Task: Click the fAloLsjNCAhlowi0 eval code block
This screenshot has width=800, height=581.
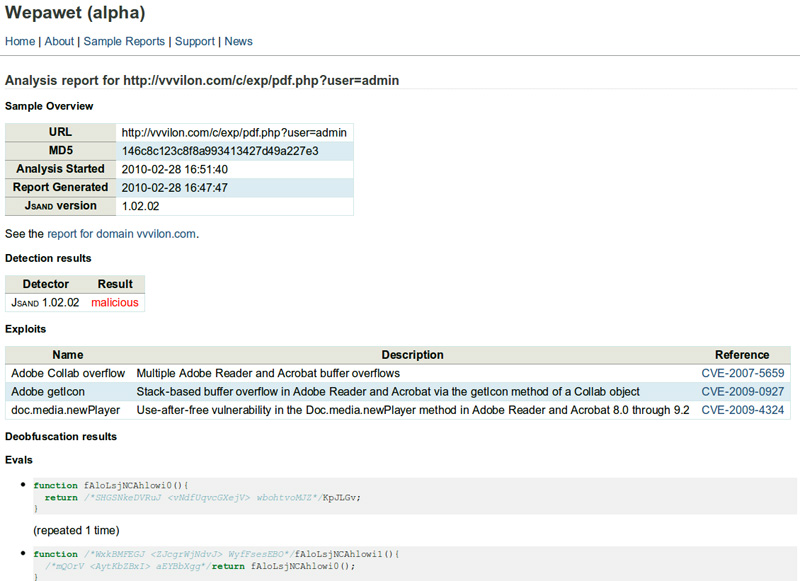Action: point(200,491)
